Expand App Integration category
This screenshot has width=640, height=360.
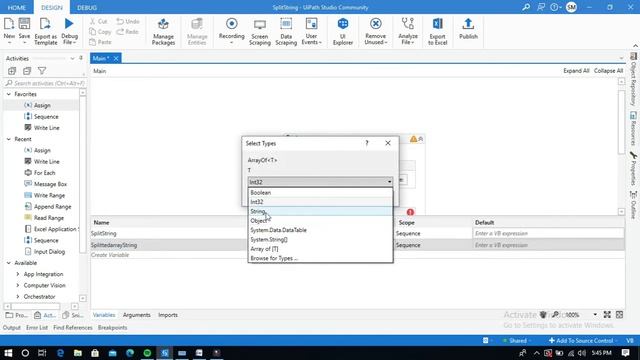click(18, 274)
